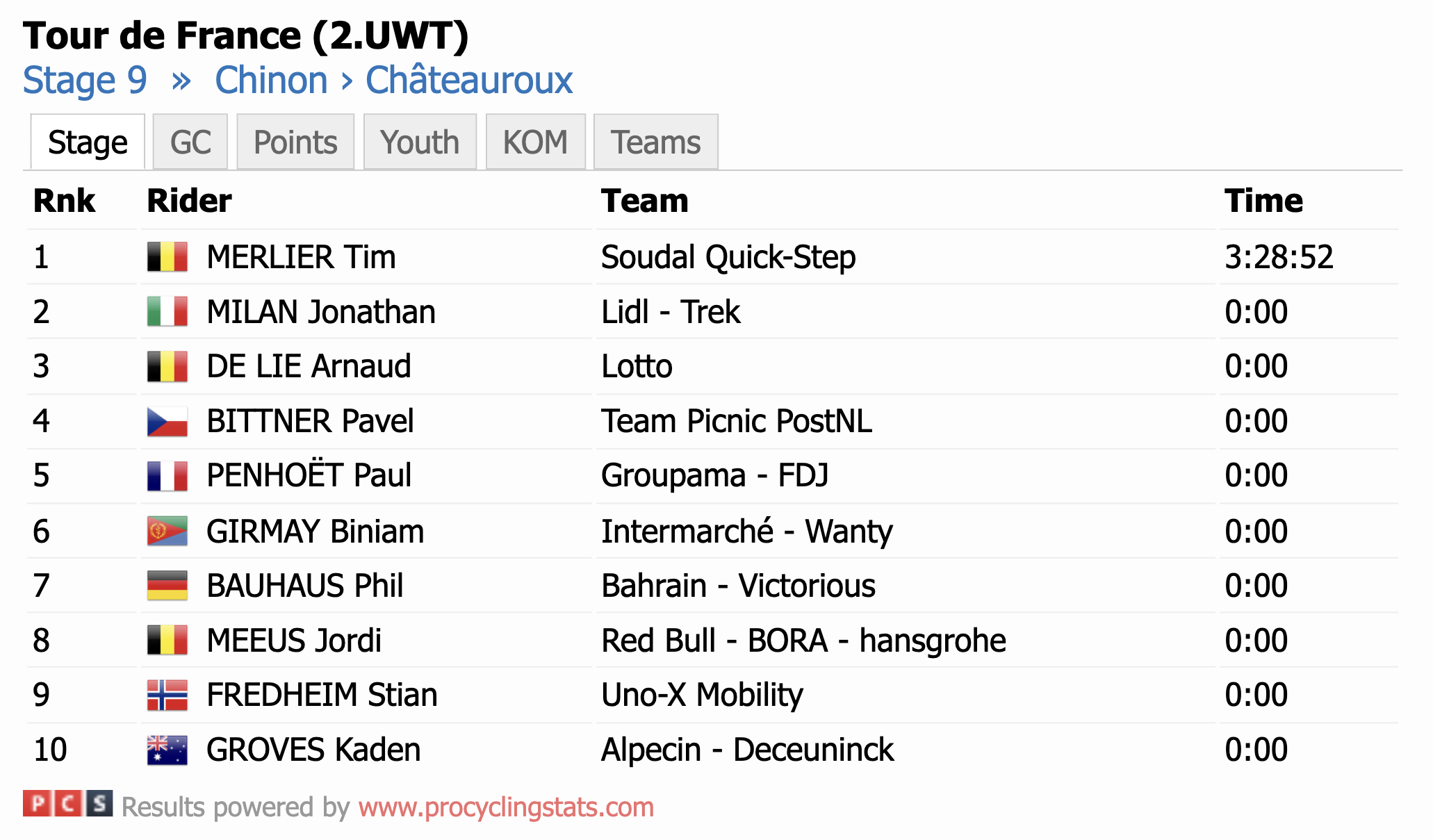This screenshot has height=840, width=1433.
Task: Click the French flag next to PENHOËT Paul
Action: 167,476
